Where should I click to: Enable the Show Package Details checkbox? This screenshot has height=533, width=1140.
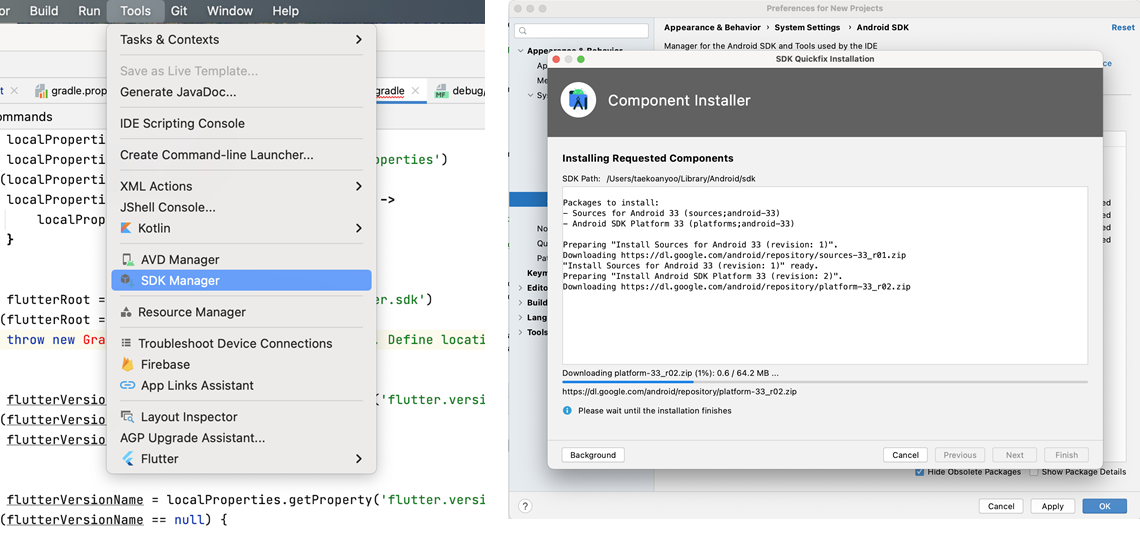pyautogui.click(x=1034, y=472)
